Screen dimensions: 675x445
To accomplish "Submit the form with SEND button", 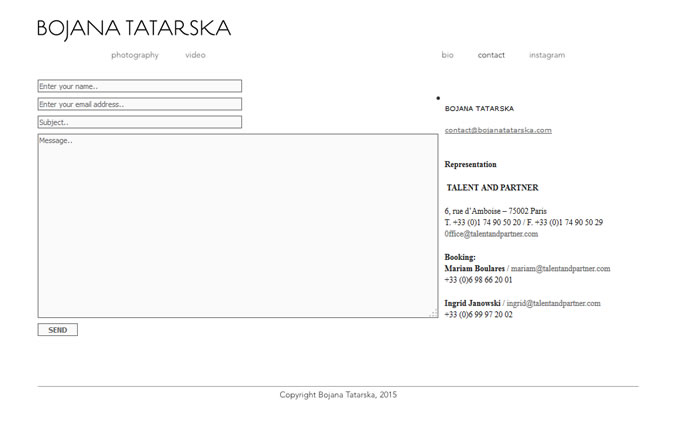I will point(58,330).
